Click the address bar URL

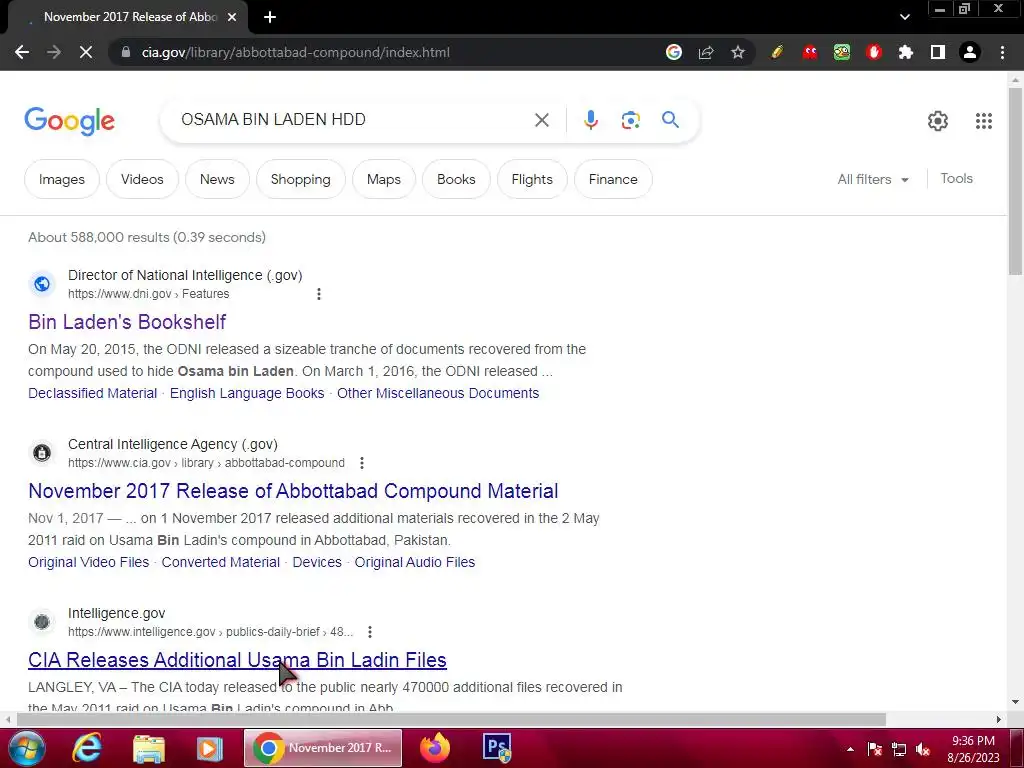pos(295,52)
